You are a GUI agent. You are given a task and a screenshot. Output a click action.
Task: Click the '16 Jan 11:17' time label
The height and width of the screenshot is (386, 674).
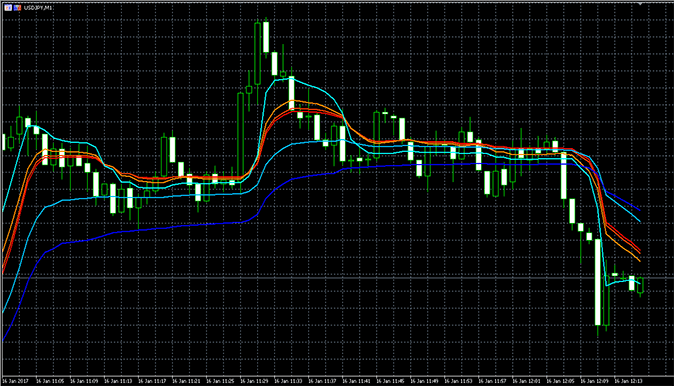pos(152,381)
